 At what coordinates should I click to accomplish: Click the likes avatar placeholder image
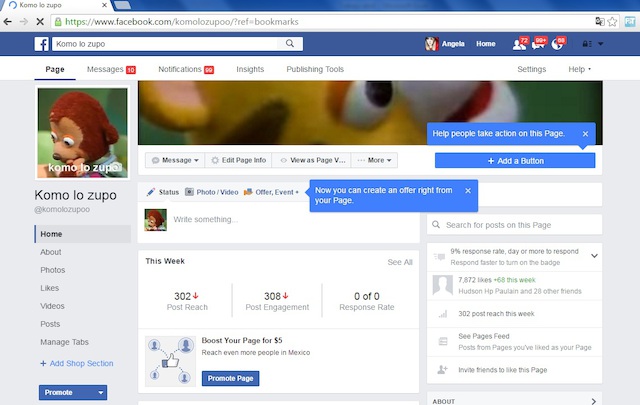tap(443, 285)
